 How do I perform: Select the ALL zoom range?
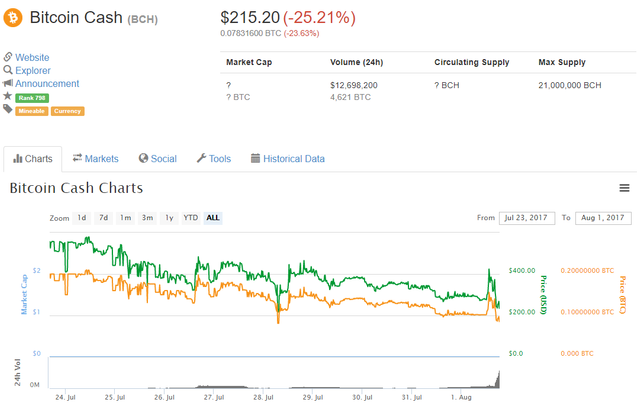(213, 218)
